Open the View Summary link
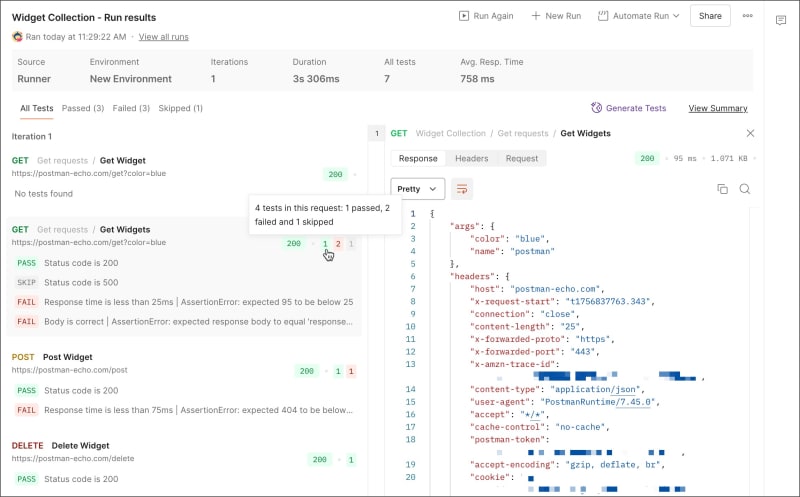Image resolution: width=800 pixels, height=497 pixels. (717, 108)
